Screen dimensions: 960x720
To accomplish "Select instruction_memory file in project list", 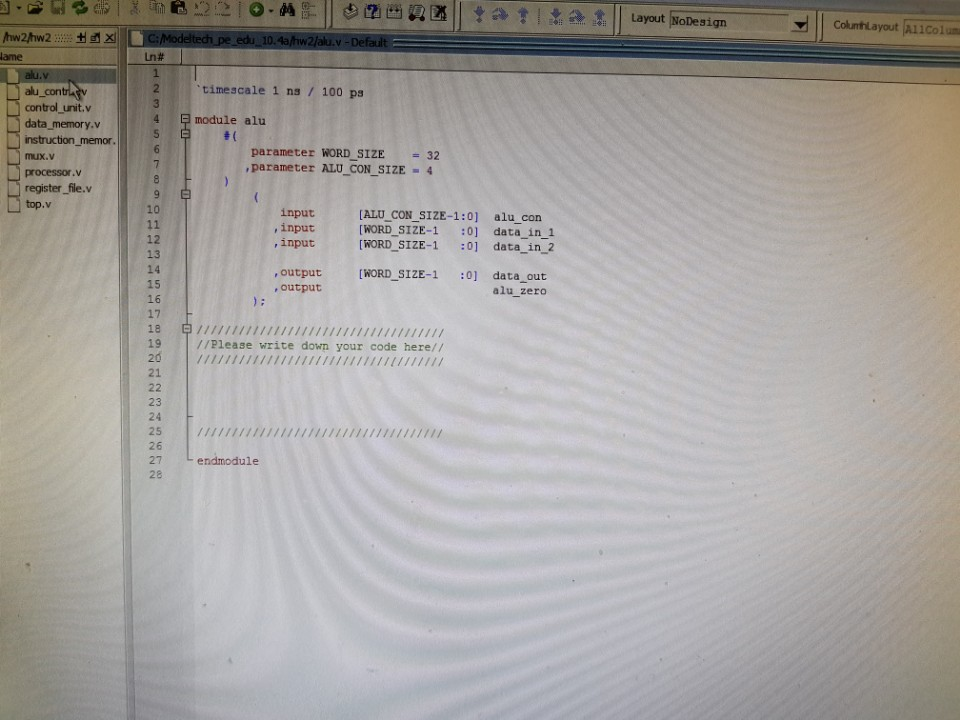I will point(69,140).
